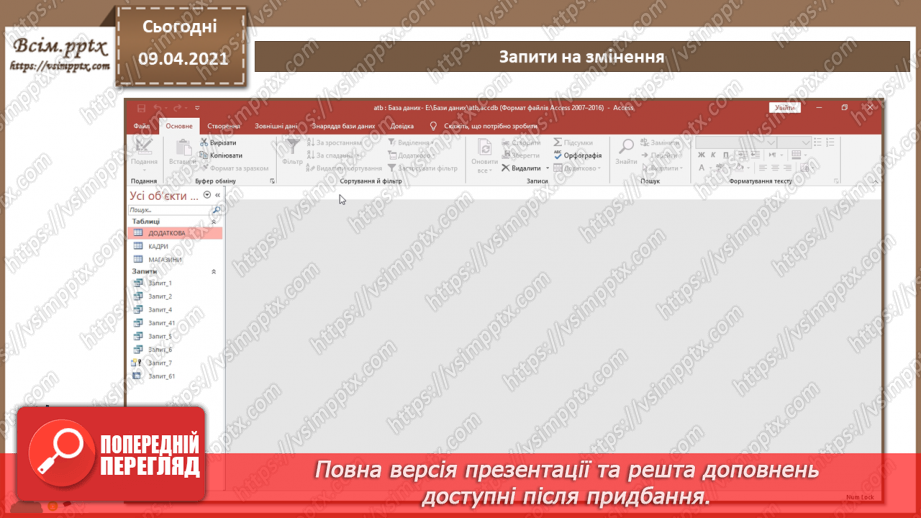921x518 pixels.
Task: Click the Redo arrow in title bar
Action: pyautogui.click(x=177, y=108)
